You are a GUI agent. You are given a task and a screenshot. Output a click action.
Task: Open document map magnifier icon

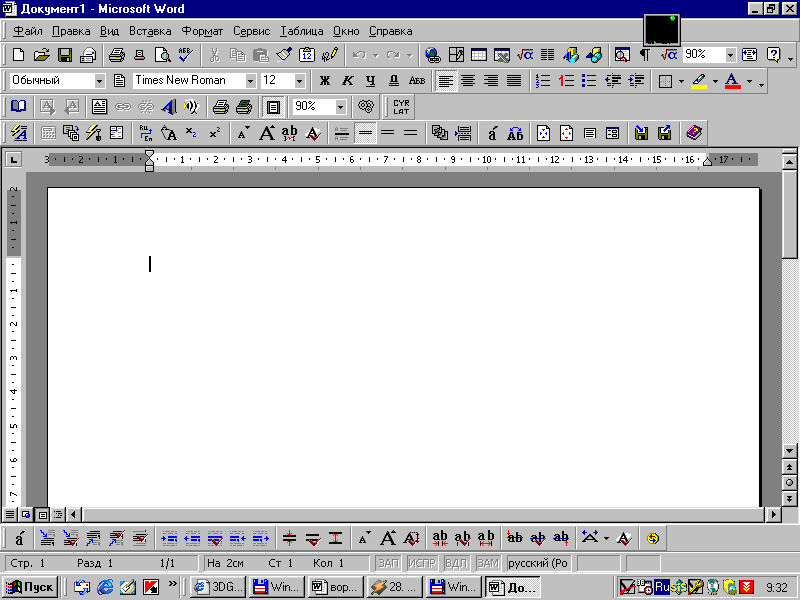(x=622, y=55)
